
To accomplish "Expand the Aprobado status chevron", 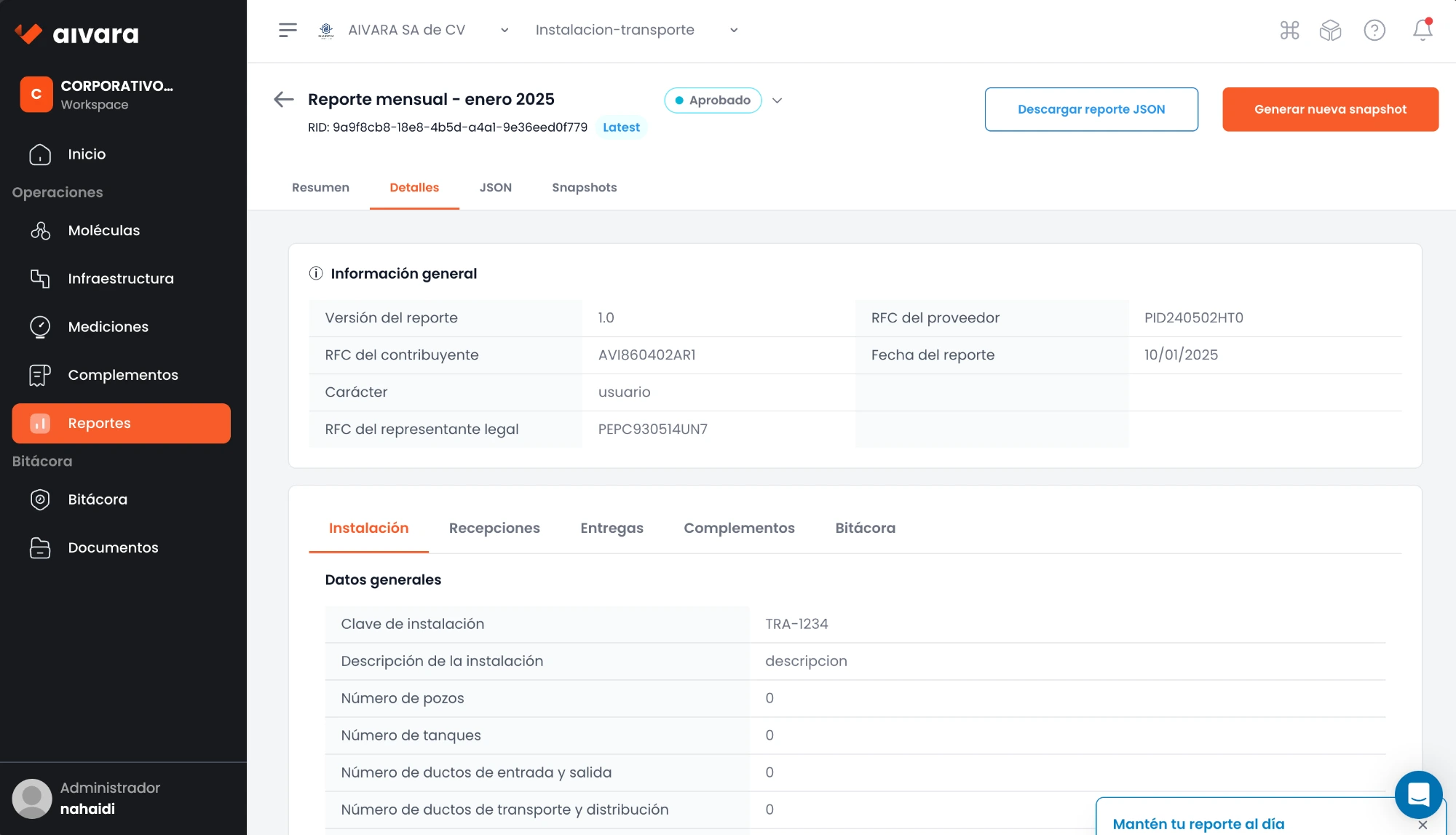I will 777,100.
